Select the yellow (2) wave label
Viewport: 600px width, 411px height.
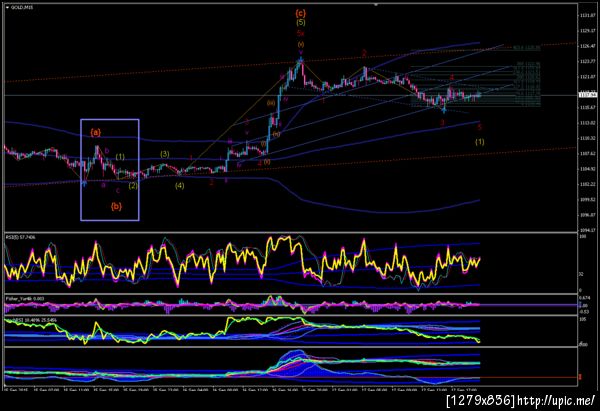click(x=133, y=186)
